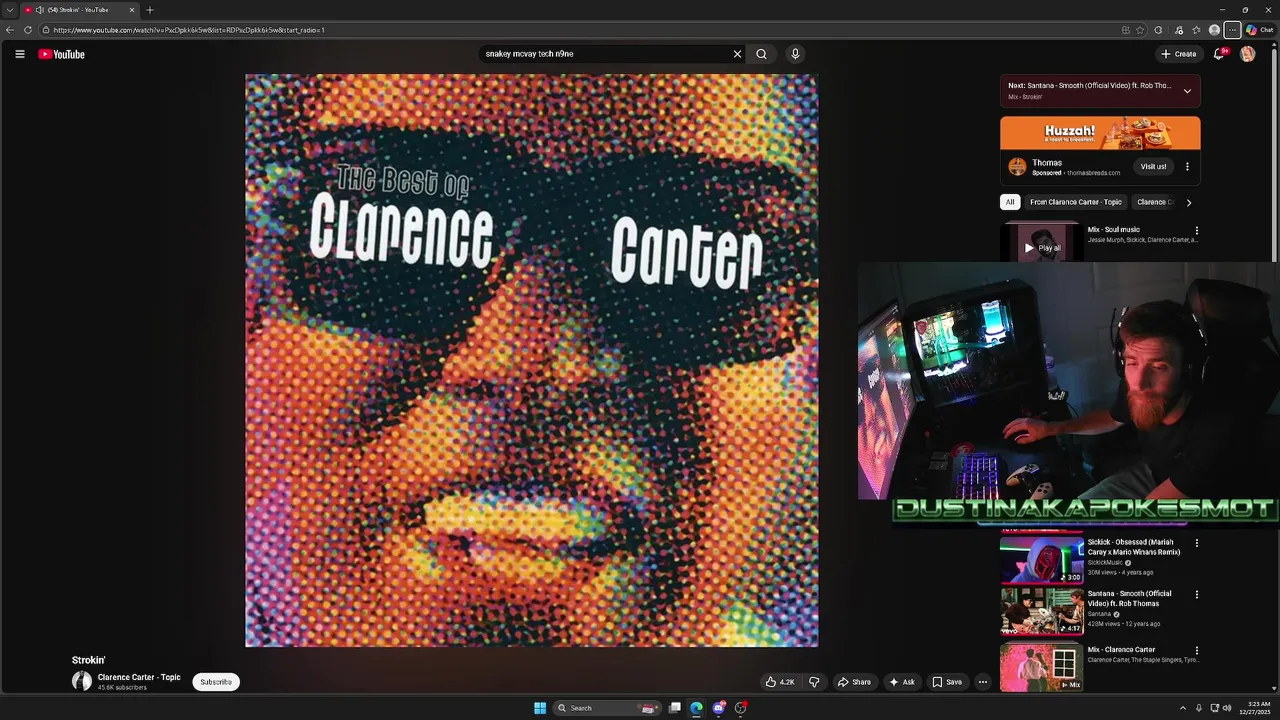The height and width of the screenshot is (720, 1280).
Task: Click the magnifier search button beside the query
Action: coord(761,54)
